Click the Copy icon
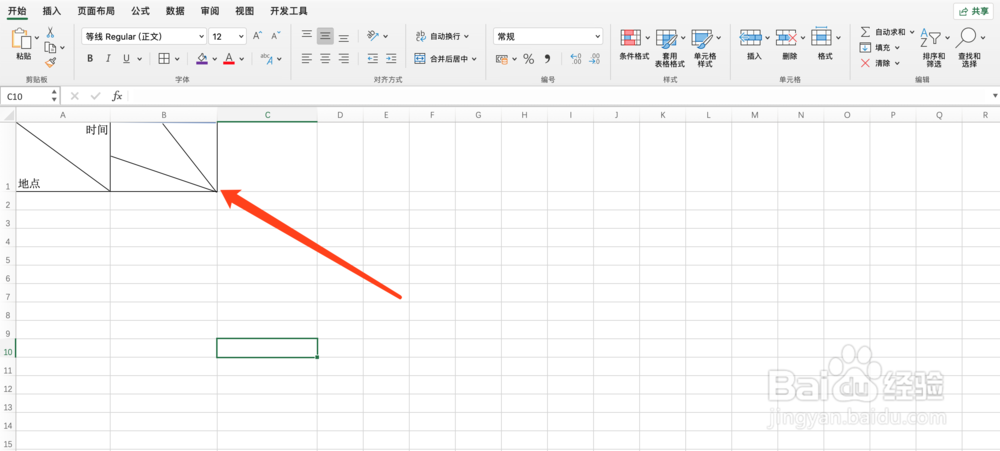The height and width of the screenshot is (451, 1000). (50, 47)
